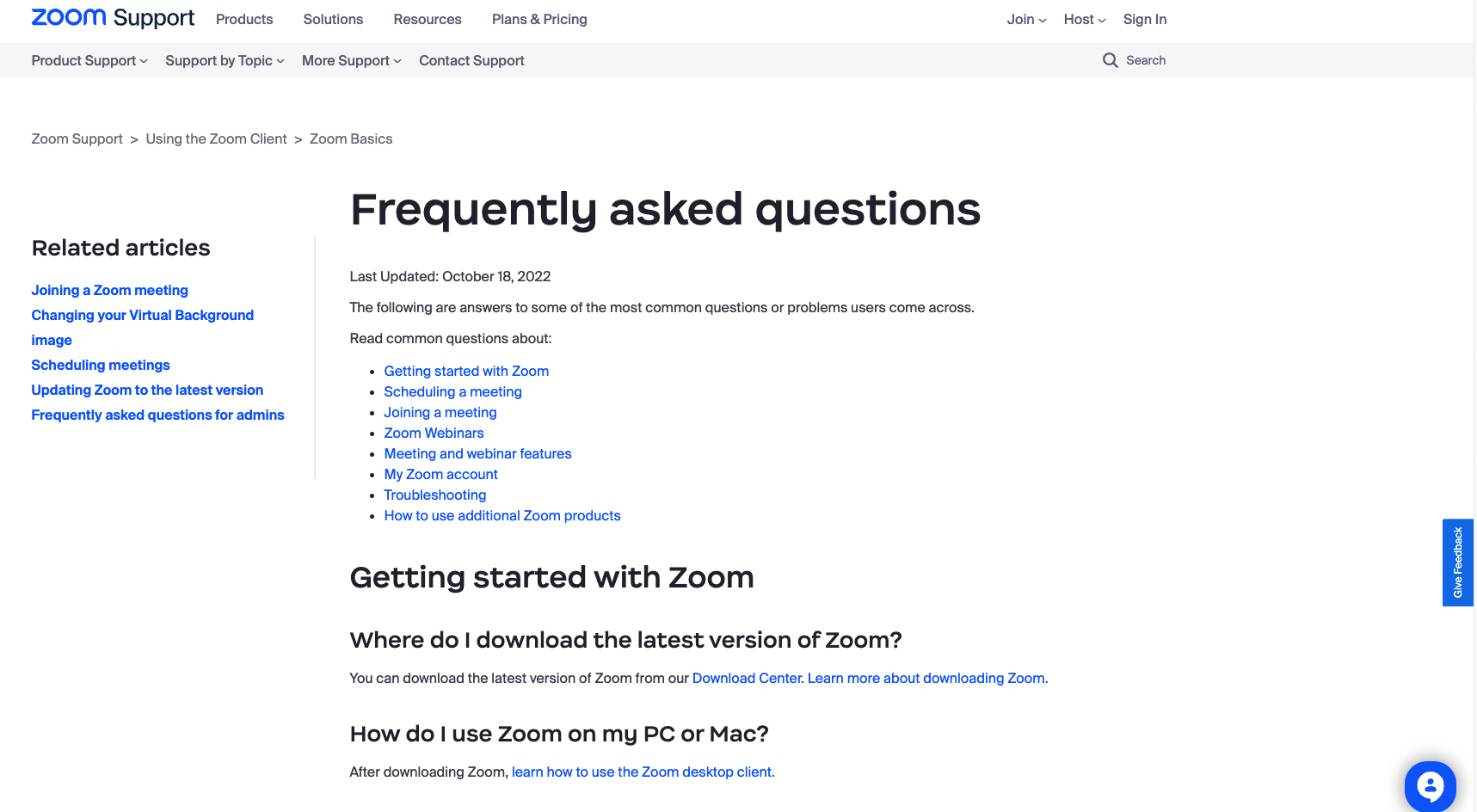The height and width of the screenshot is (812, 1477).
Task: Click the Last Updated: October 18, 2022 text
Action: pos(450,276)
